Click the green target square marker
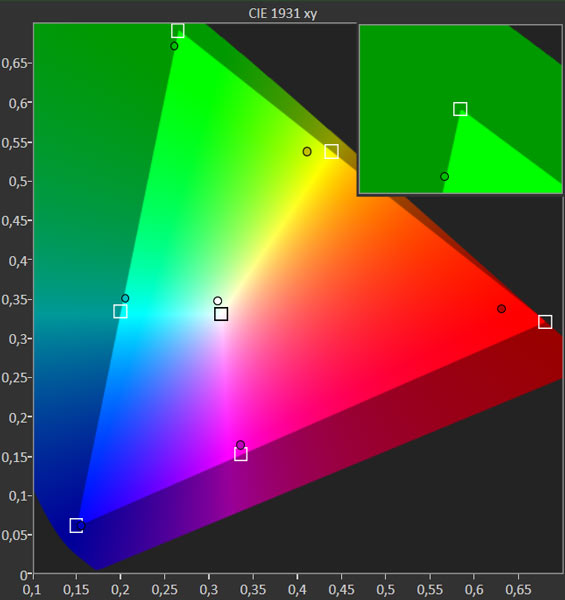 (177, 31)
